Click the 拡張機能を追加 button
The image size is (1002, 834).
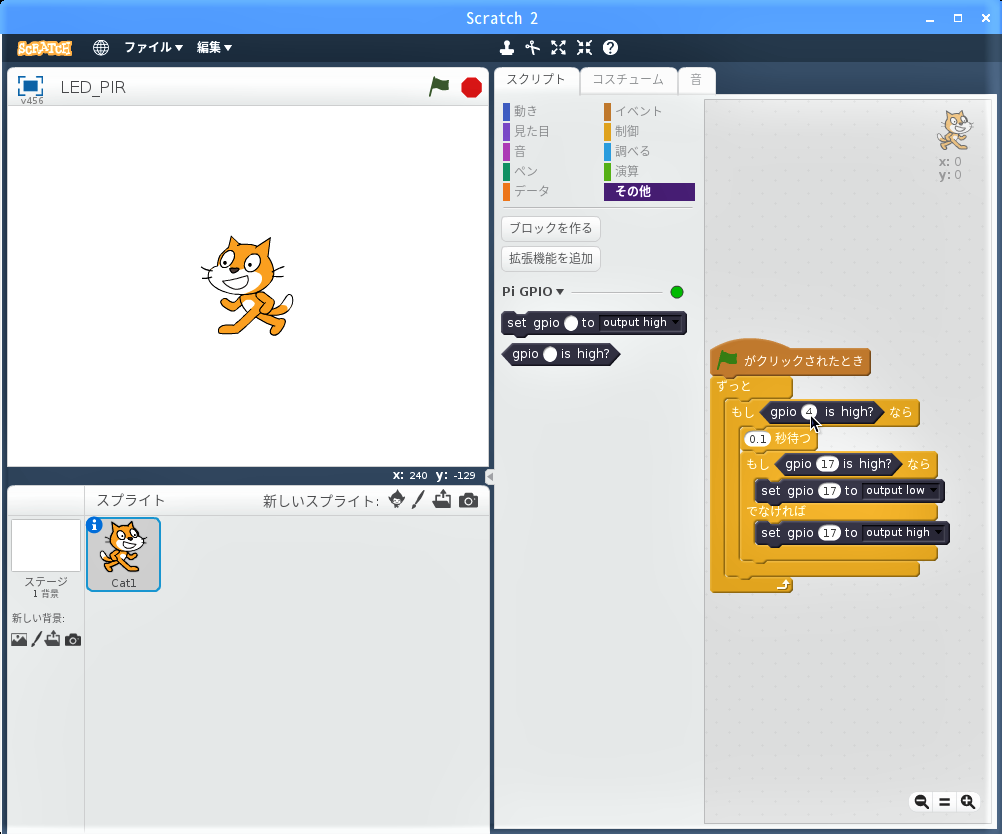551,259
